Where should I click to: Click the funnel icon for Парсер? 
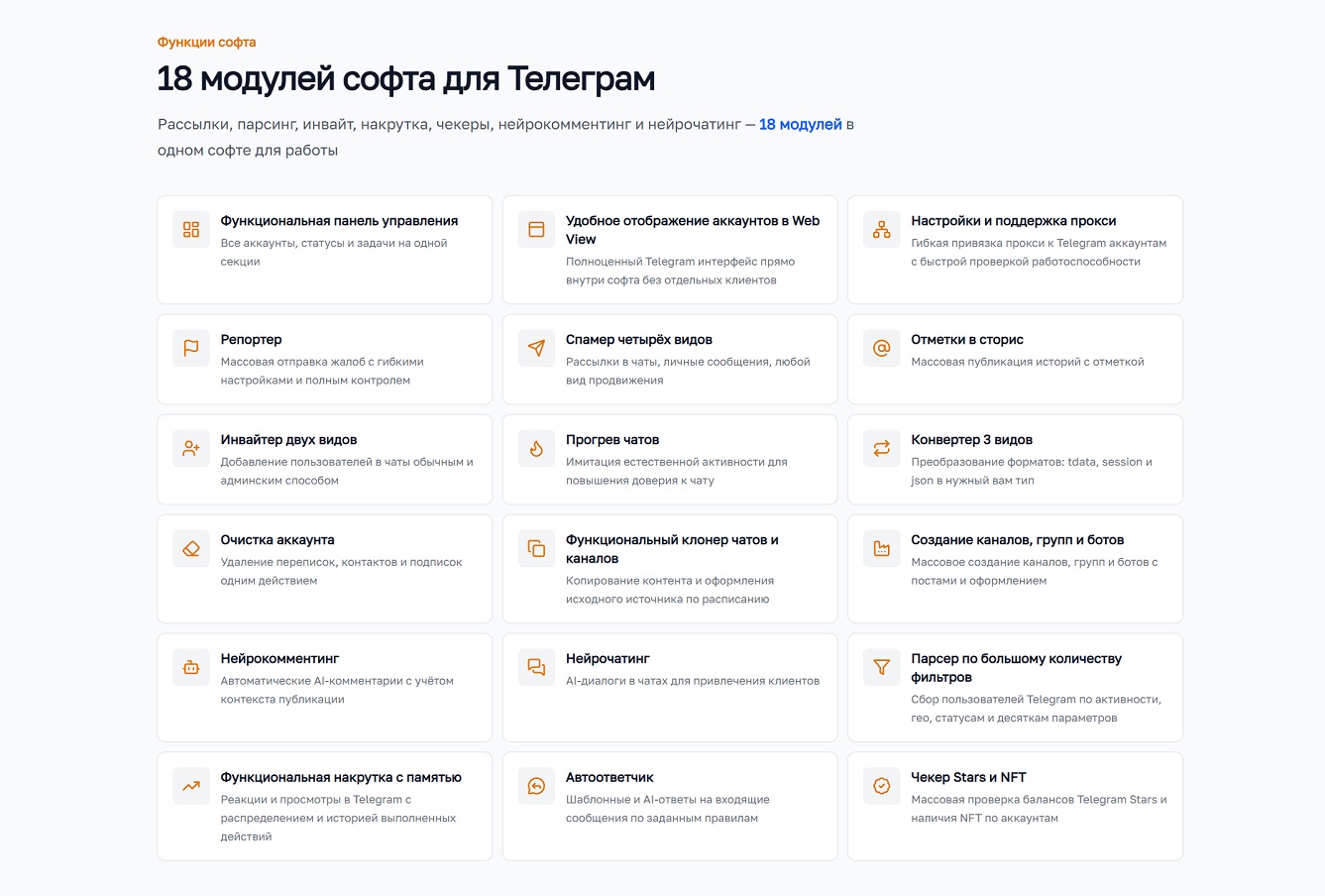tap(882, 667)
